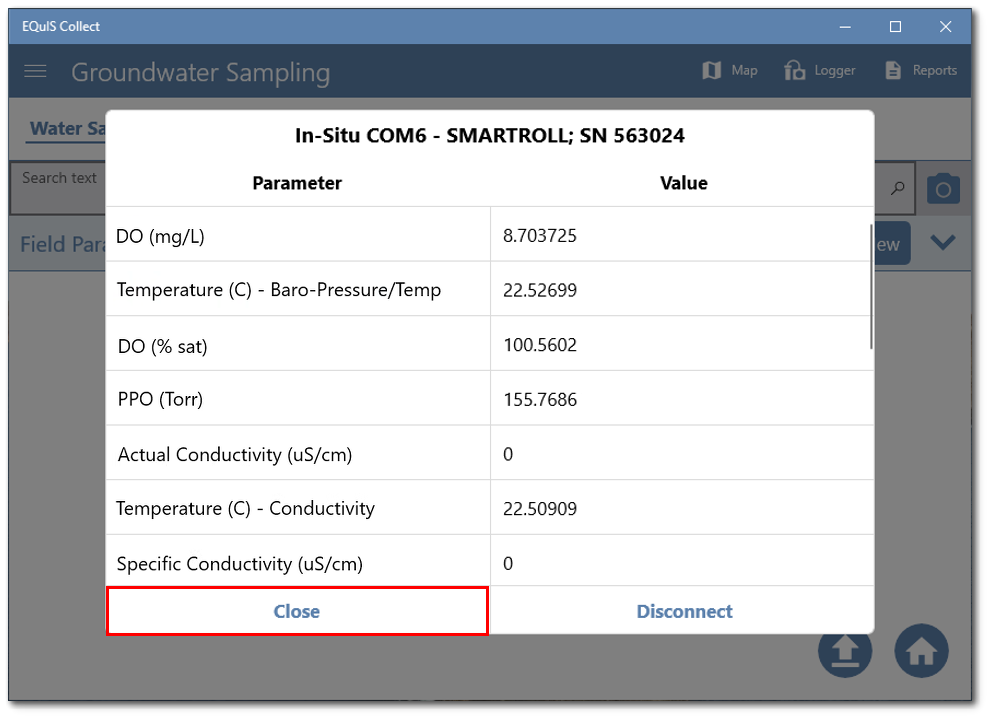Click the camera capture icon
The width and height of the screenshot is (988, 717).
(x=943, y=188)
